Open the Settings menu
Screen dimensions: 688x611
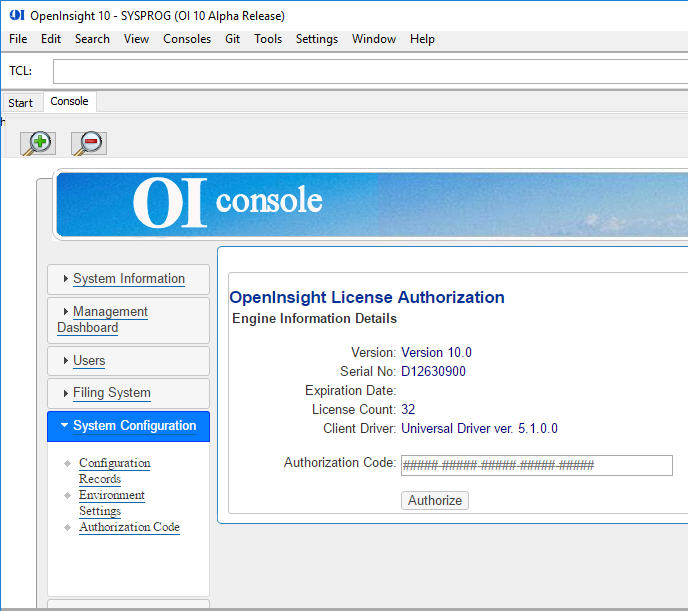[317, 39]
